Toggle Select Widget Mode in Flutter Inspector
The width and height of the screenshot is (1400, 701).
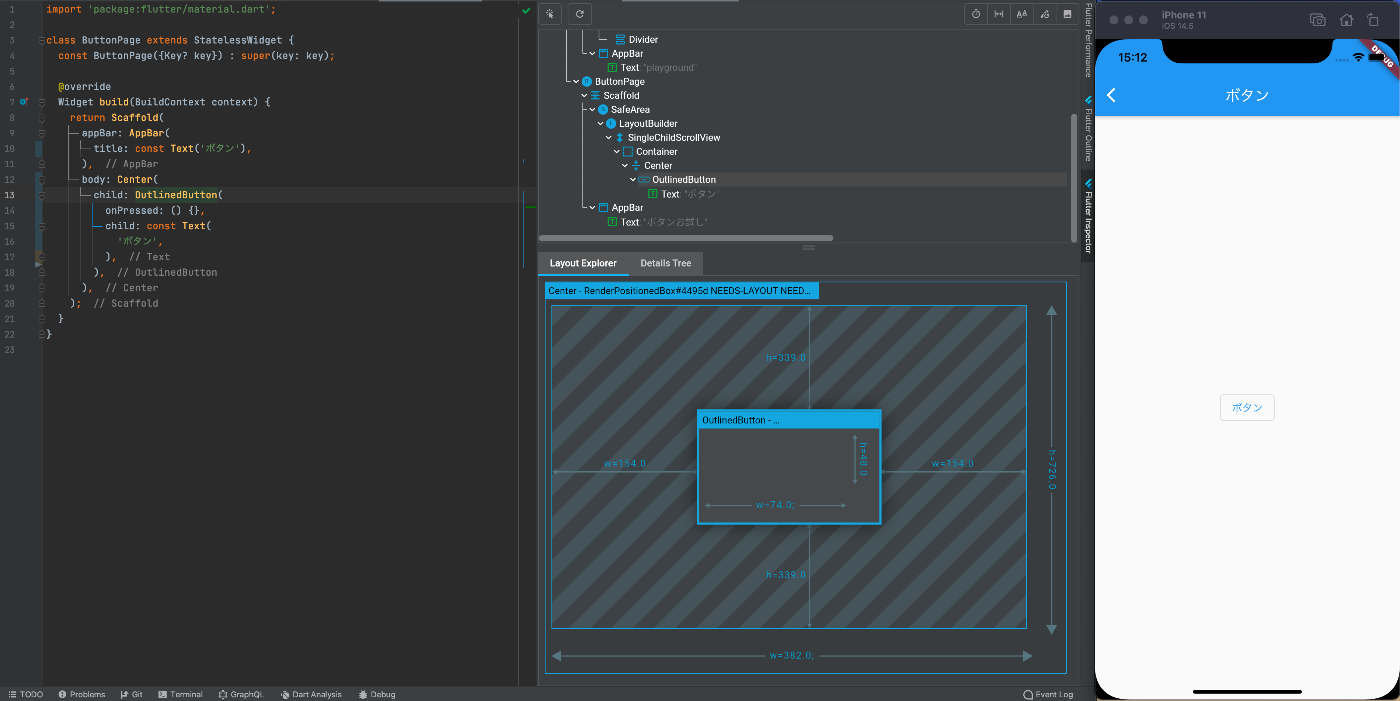(x=550, y=14)
